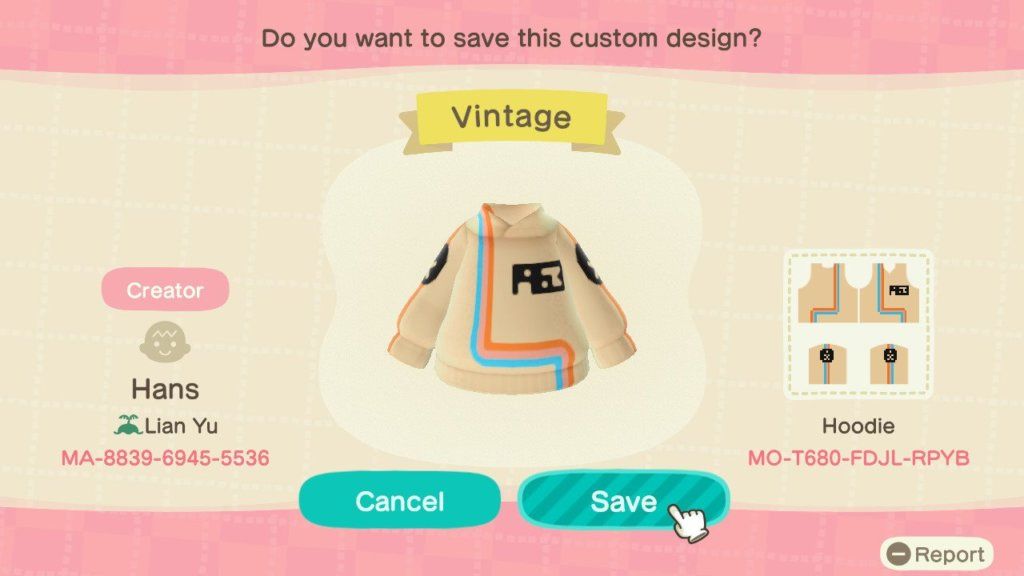1024x576 pixels.
Task: Click design code MO-T680-FDJL-RPYB
Action: (x=858, y=458)
